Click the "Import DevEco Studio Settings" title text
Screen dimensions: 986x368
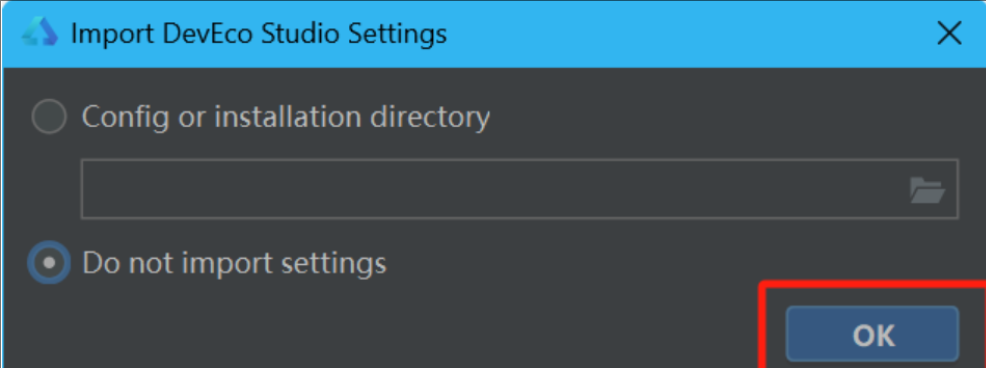pos(259,34)
